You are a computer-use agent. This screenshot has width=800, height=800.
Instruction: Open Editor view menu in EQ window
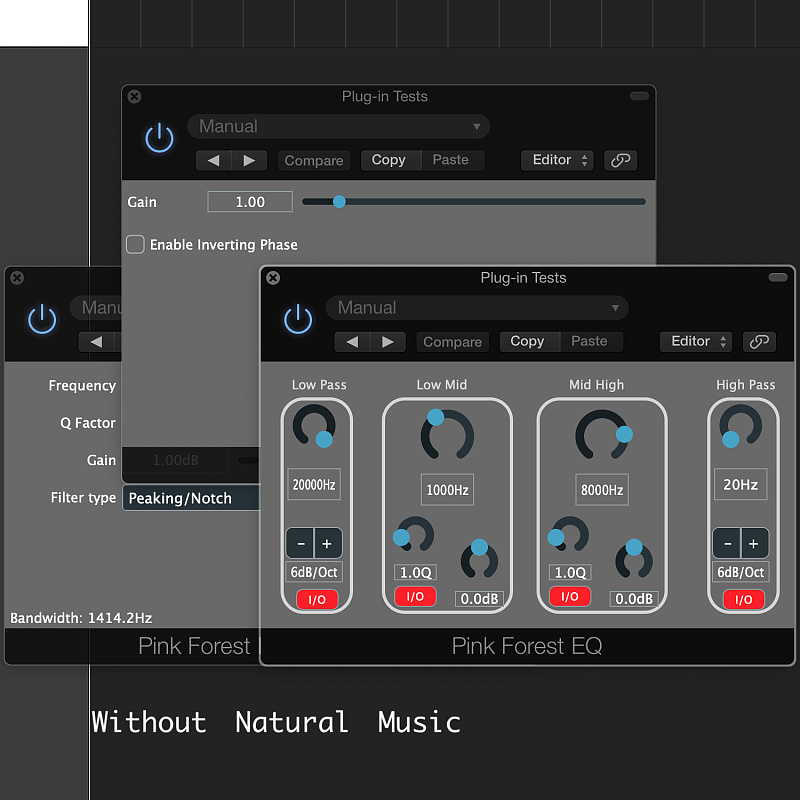696,341
